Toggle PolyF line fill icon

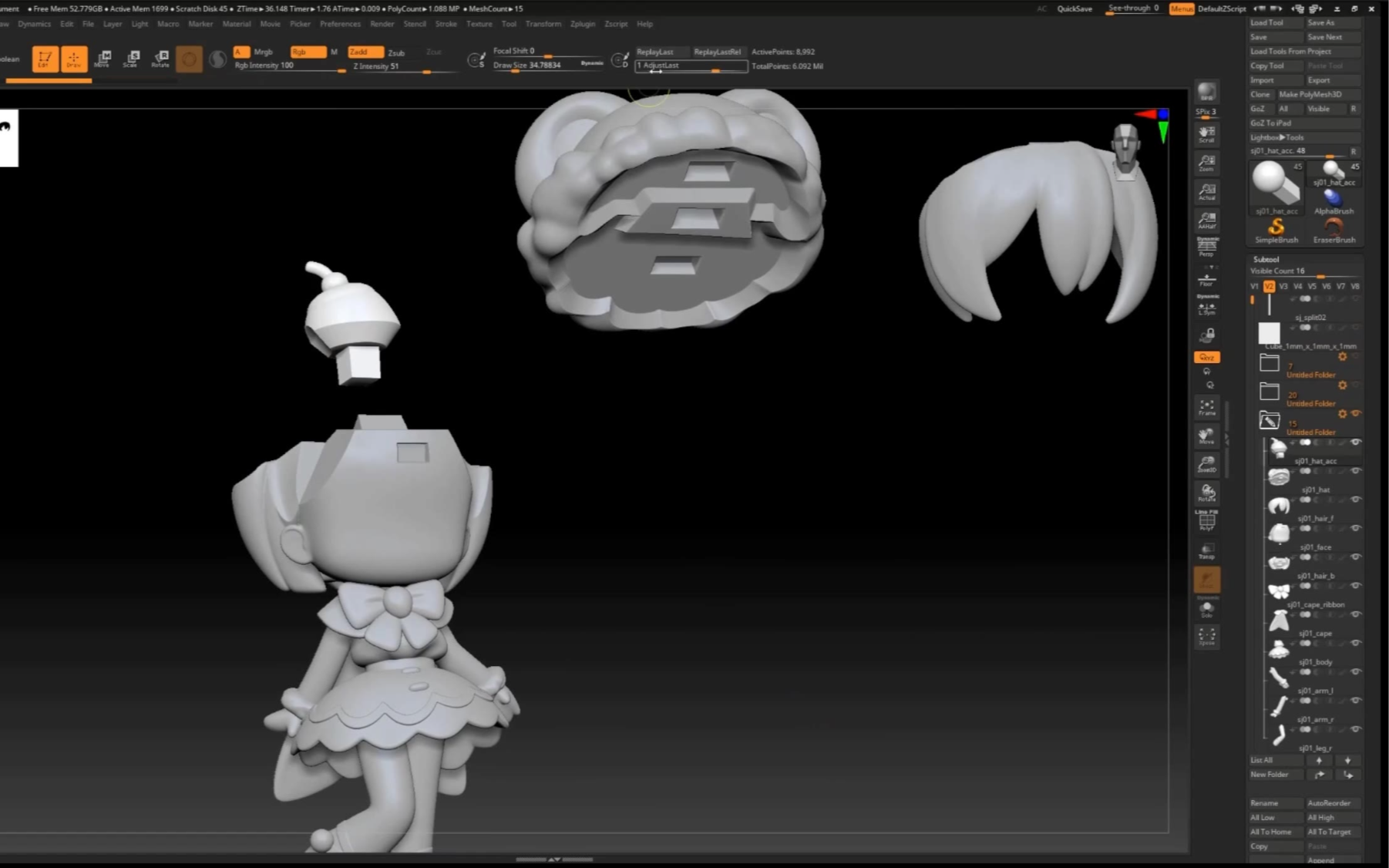pyautogui.click(x=1206, y=522)
